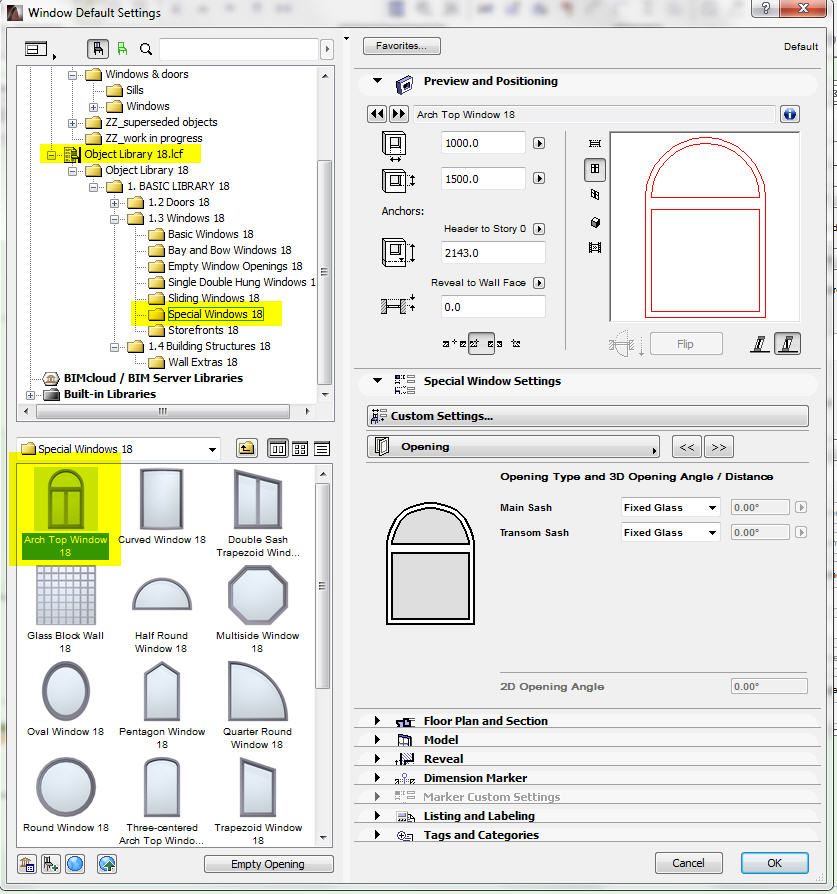Open the Main Sash type dropdown

(x=671, y=507)
